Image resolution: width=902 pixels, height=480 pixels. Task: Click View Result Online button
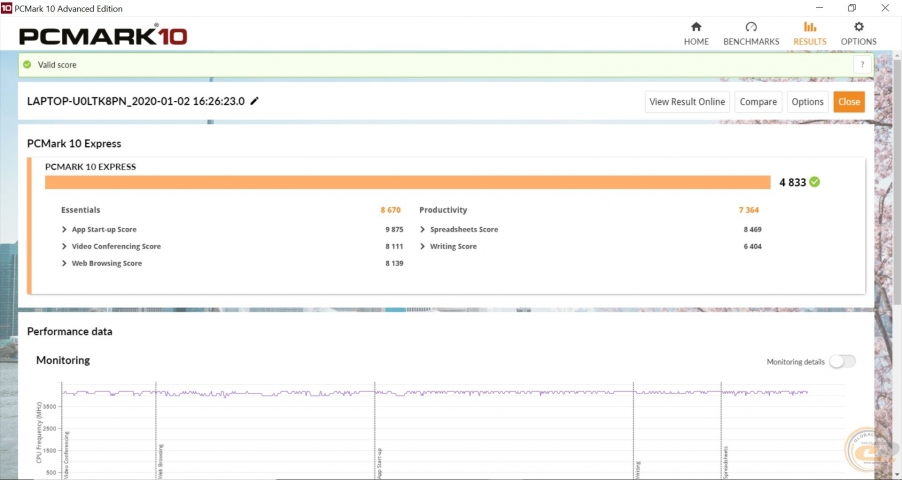(687, 102)
